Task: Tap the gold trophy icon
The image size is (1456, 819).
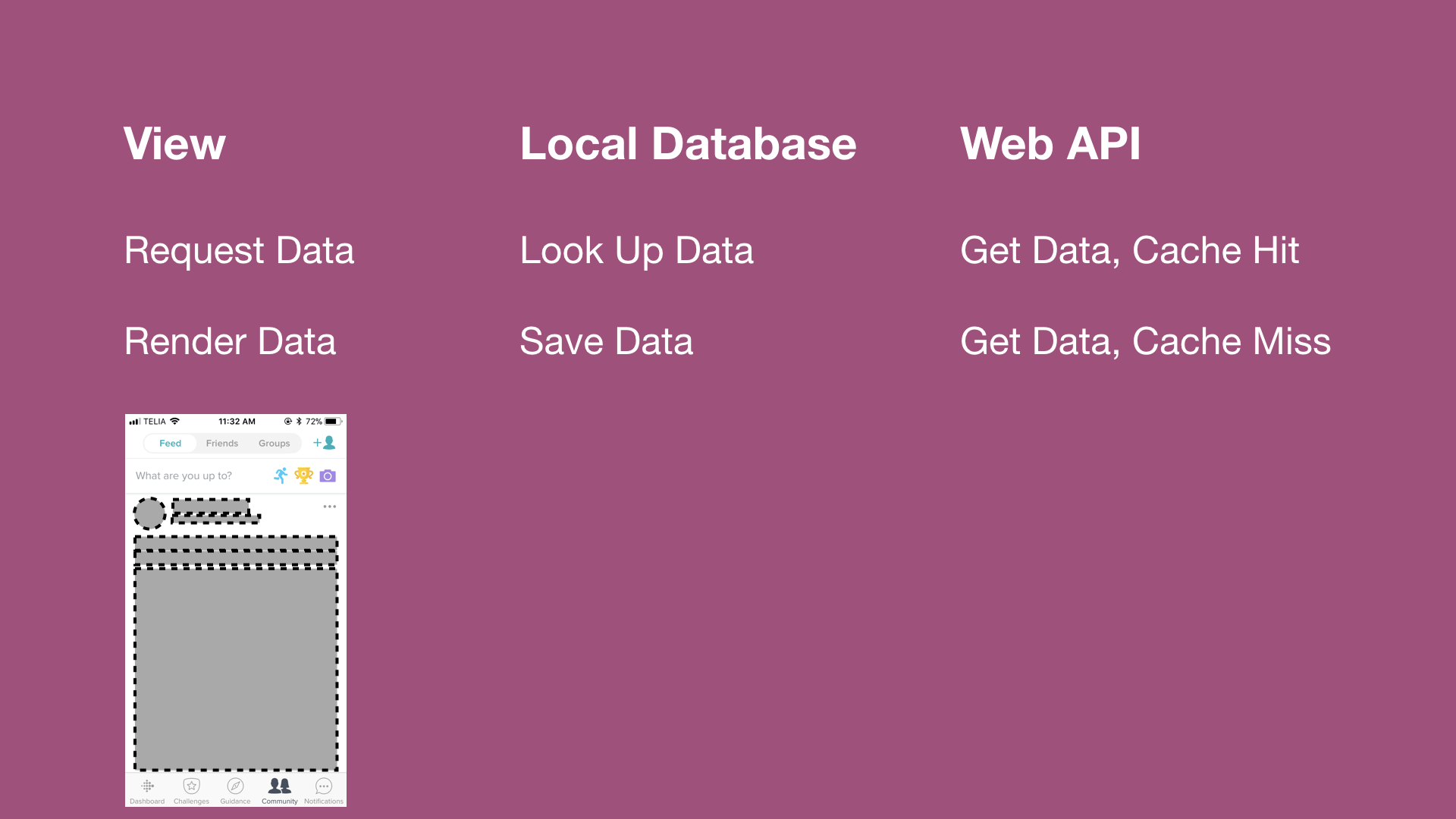Action: pyautogui.click(x=303, y=475)
